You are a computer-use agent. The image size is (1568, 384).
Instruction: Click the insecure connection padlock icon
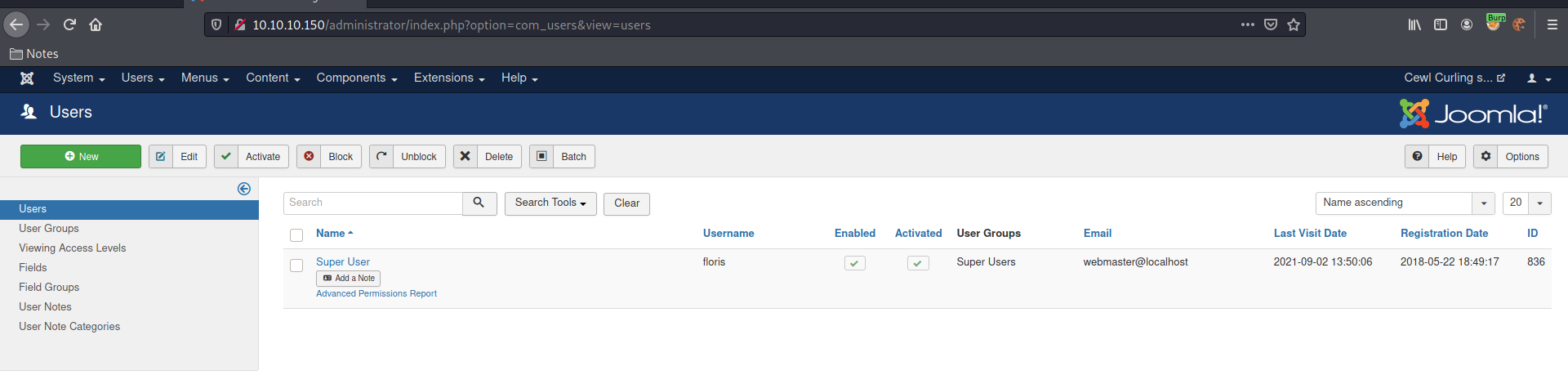pyautogui.click(x=240, y=25)
